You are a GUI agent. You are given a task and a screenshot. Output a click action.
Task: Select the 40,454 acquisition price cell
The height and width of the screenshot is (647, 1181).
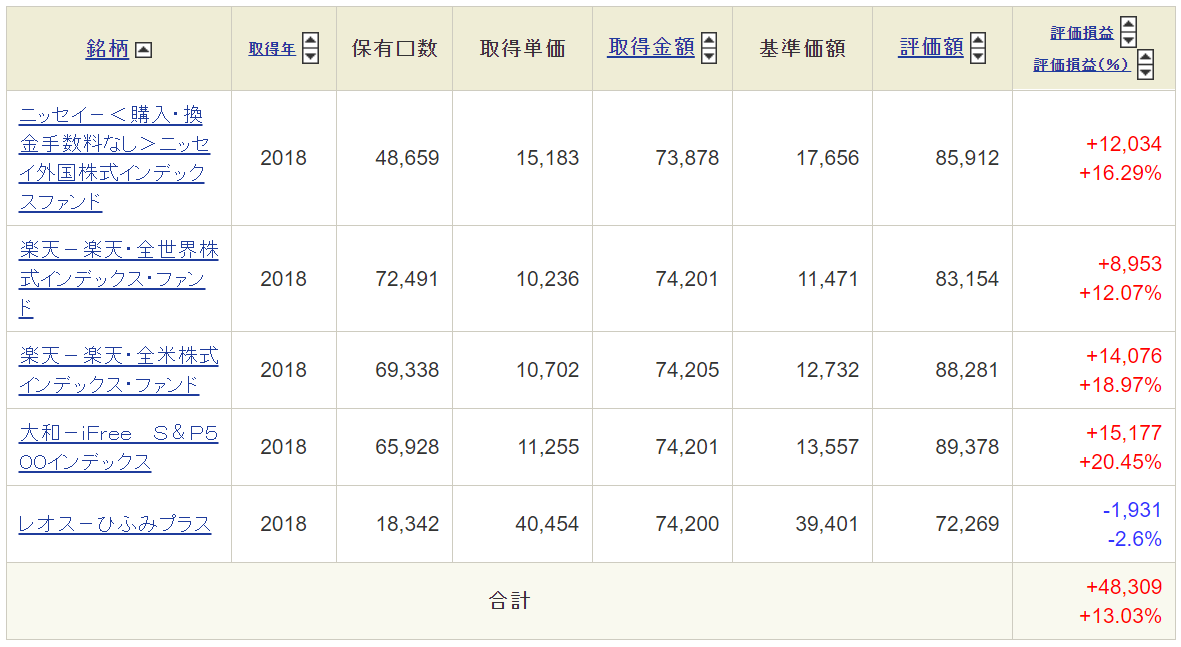(x=548, y=524)
